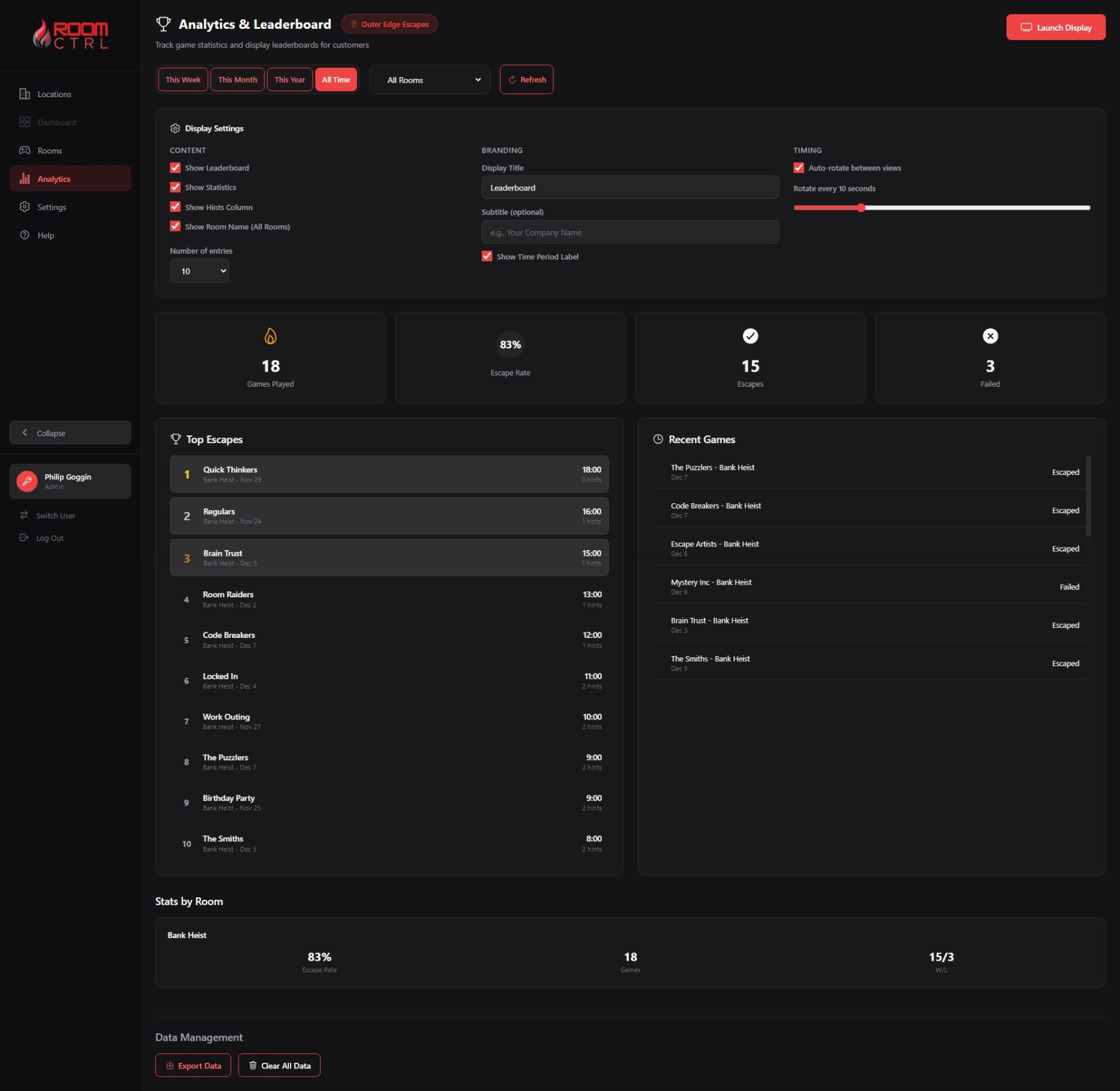Viewport: 1120px width, 1091px height.
Task: Open the Number of entries dropdown
Action: click(199, 271)
